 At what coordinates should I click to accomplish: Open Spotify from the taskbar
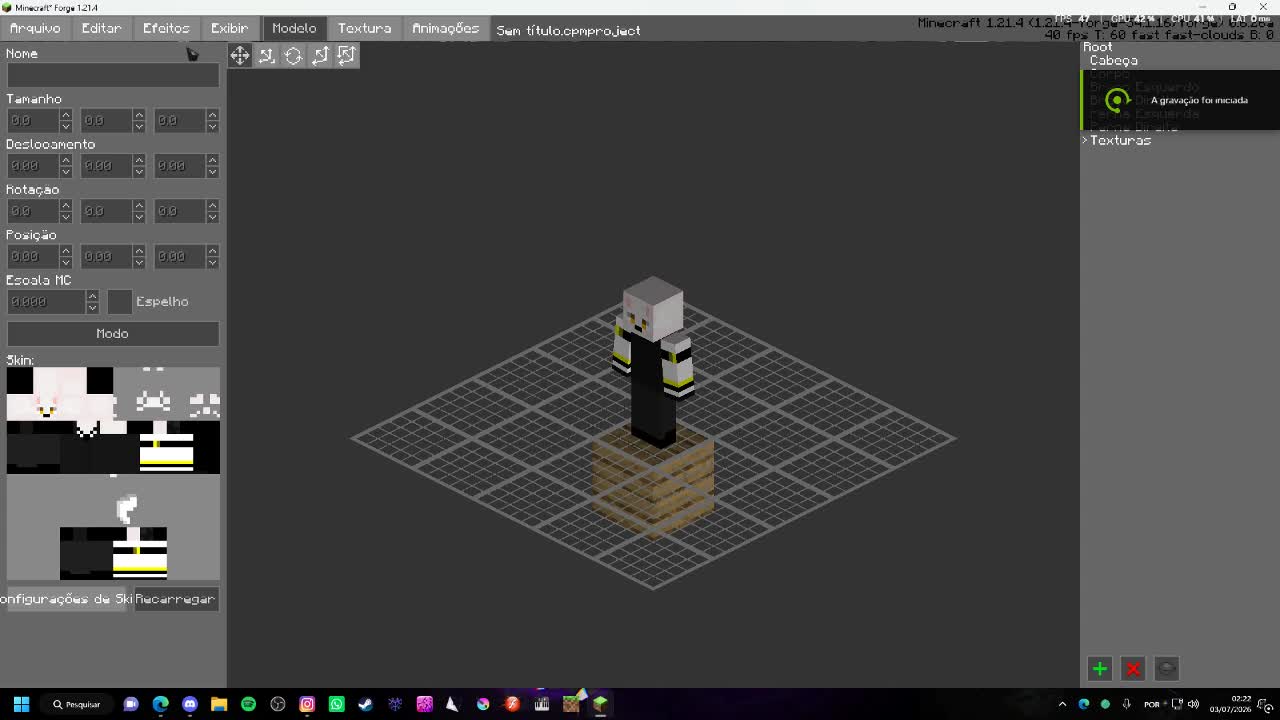click(x=248, y=704)
